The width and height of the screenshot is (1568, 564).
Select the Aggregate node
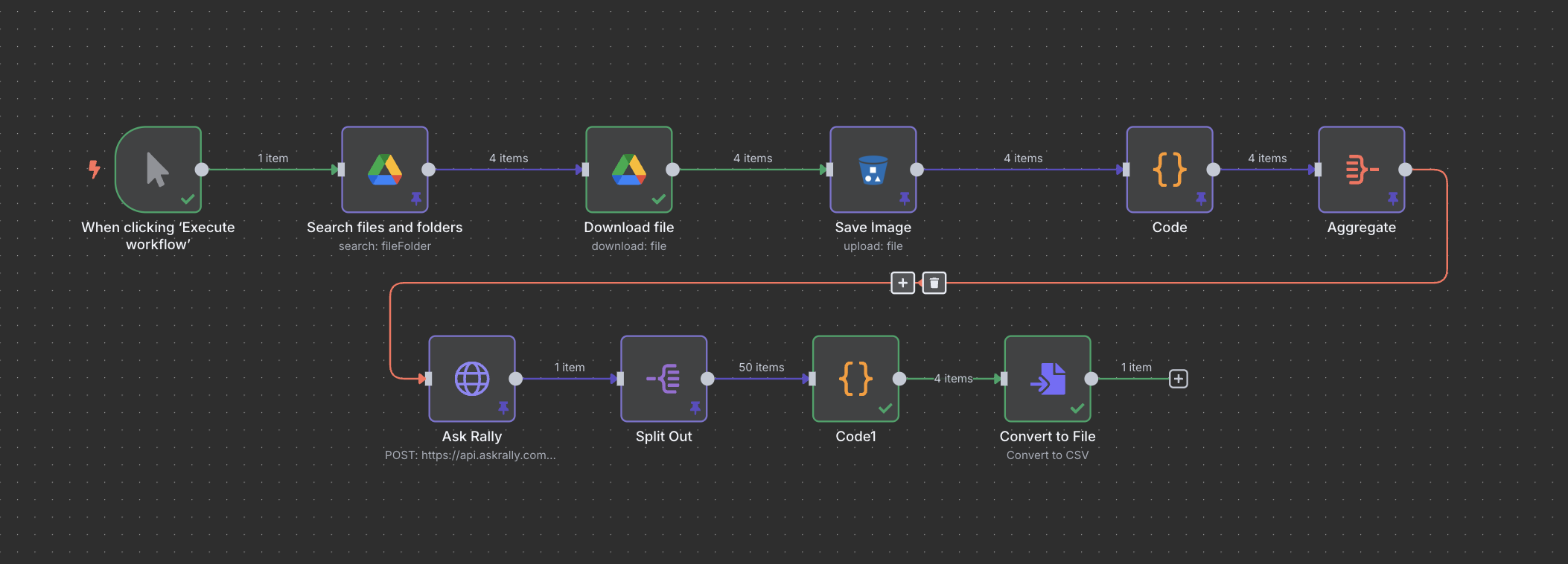pyautogui.click(x=1362, y=170)
